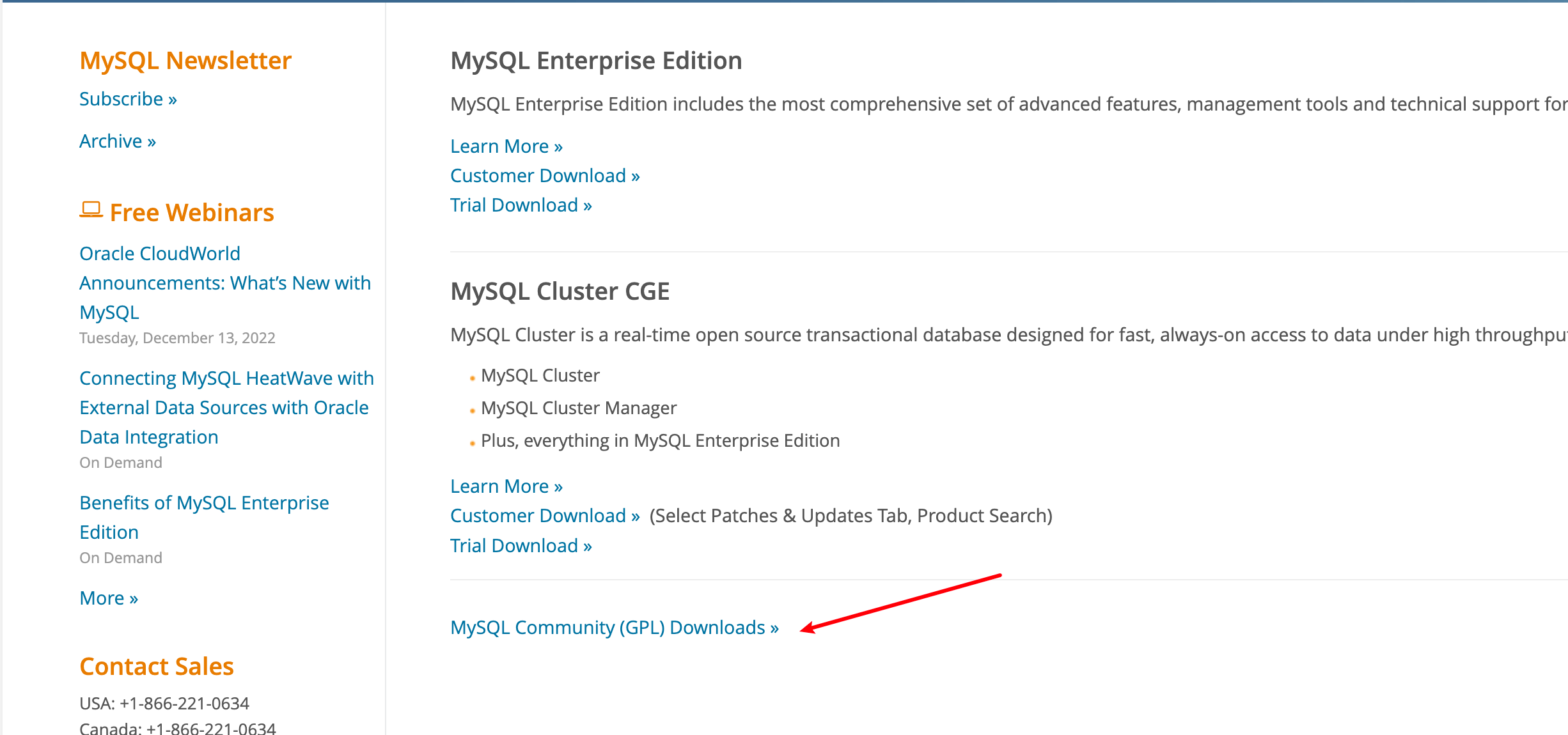Click Learn More under MySQL Enterprise Edition
Image resolution: width=1568 pixels, height=735 pixels.
506,146
